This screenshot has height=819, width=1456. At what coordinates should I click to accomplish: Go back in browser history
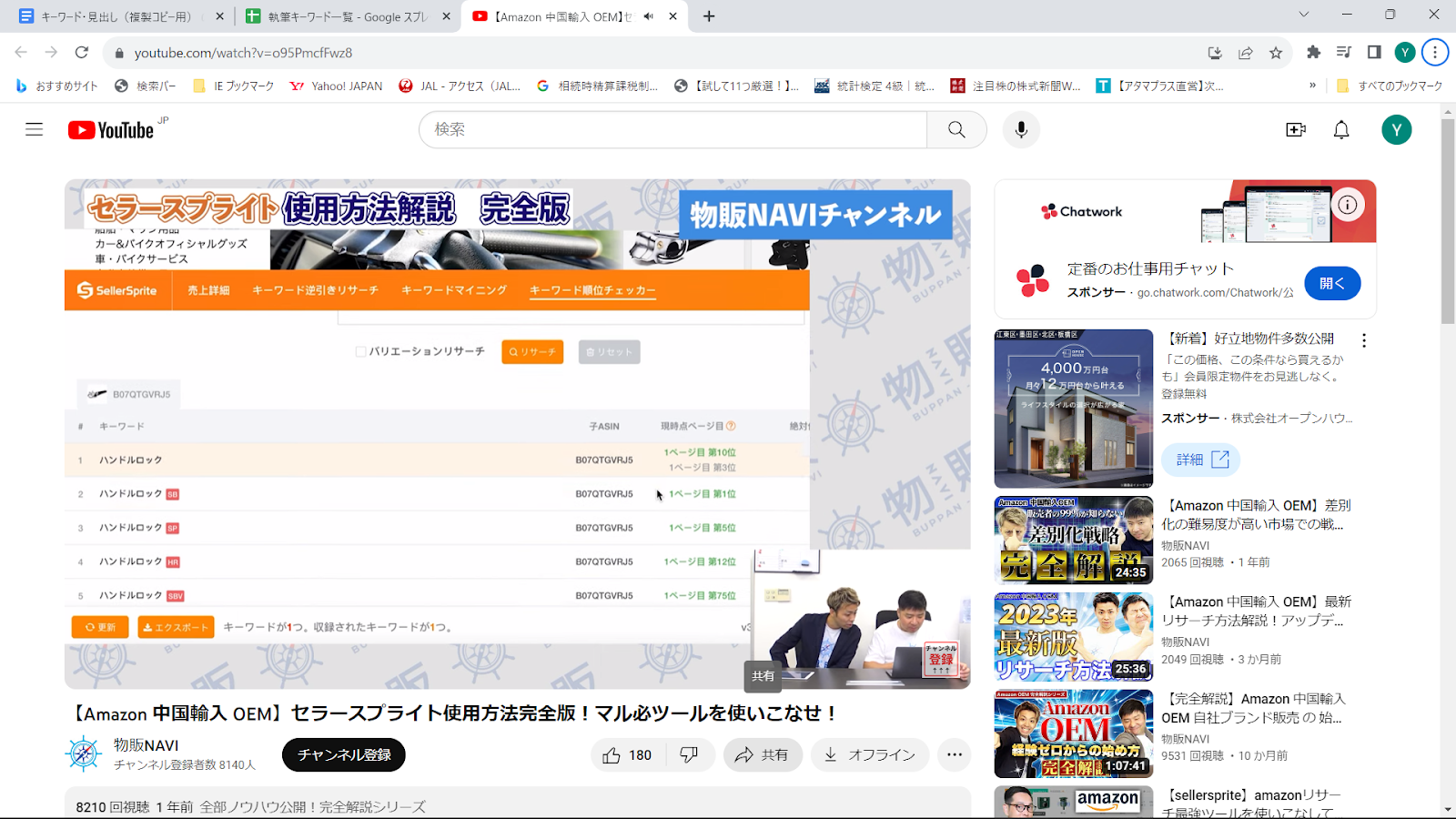pos(21,53)
